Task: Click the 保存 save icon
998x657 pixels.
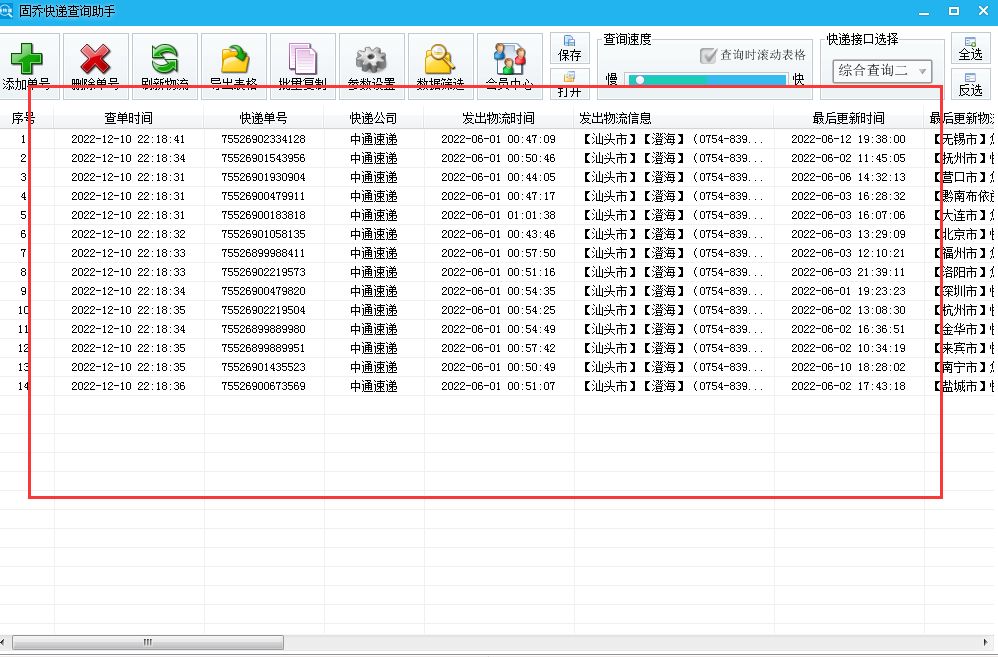Action: (570, 48)
